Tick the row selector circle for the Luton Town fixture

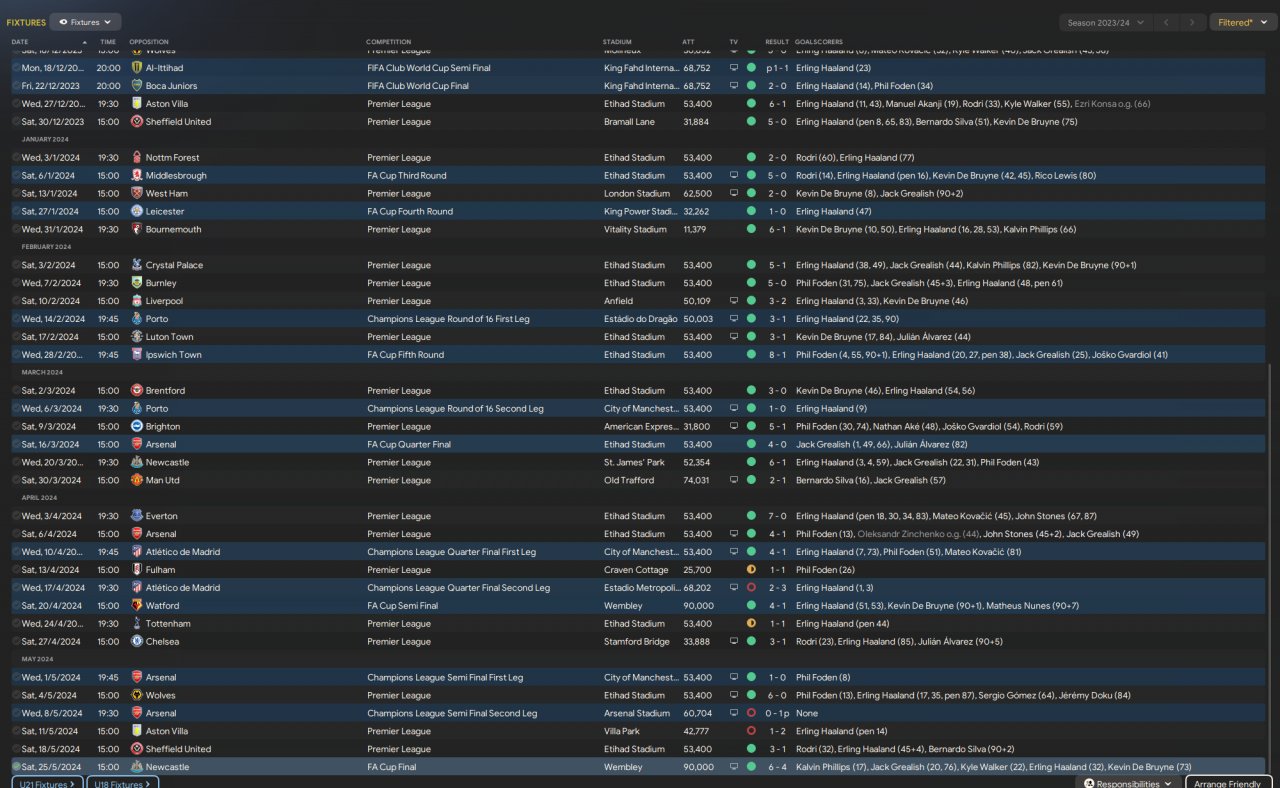(x=16, y=337)
